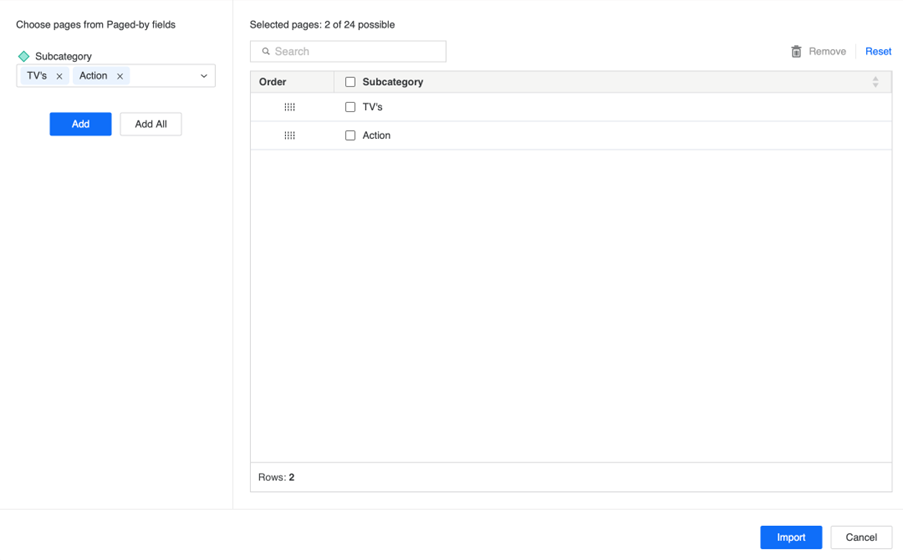The image size is (903, 560).
Task: Check the TV's row checkbox
Action: [x=350, y=107]
